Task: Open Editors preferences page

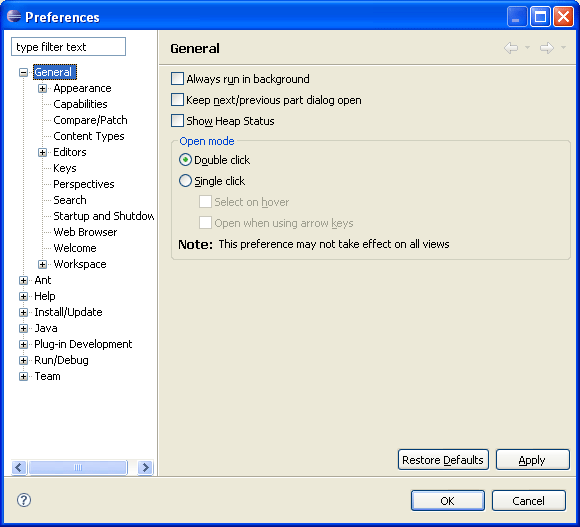Action: 70,152
